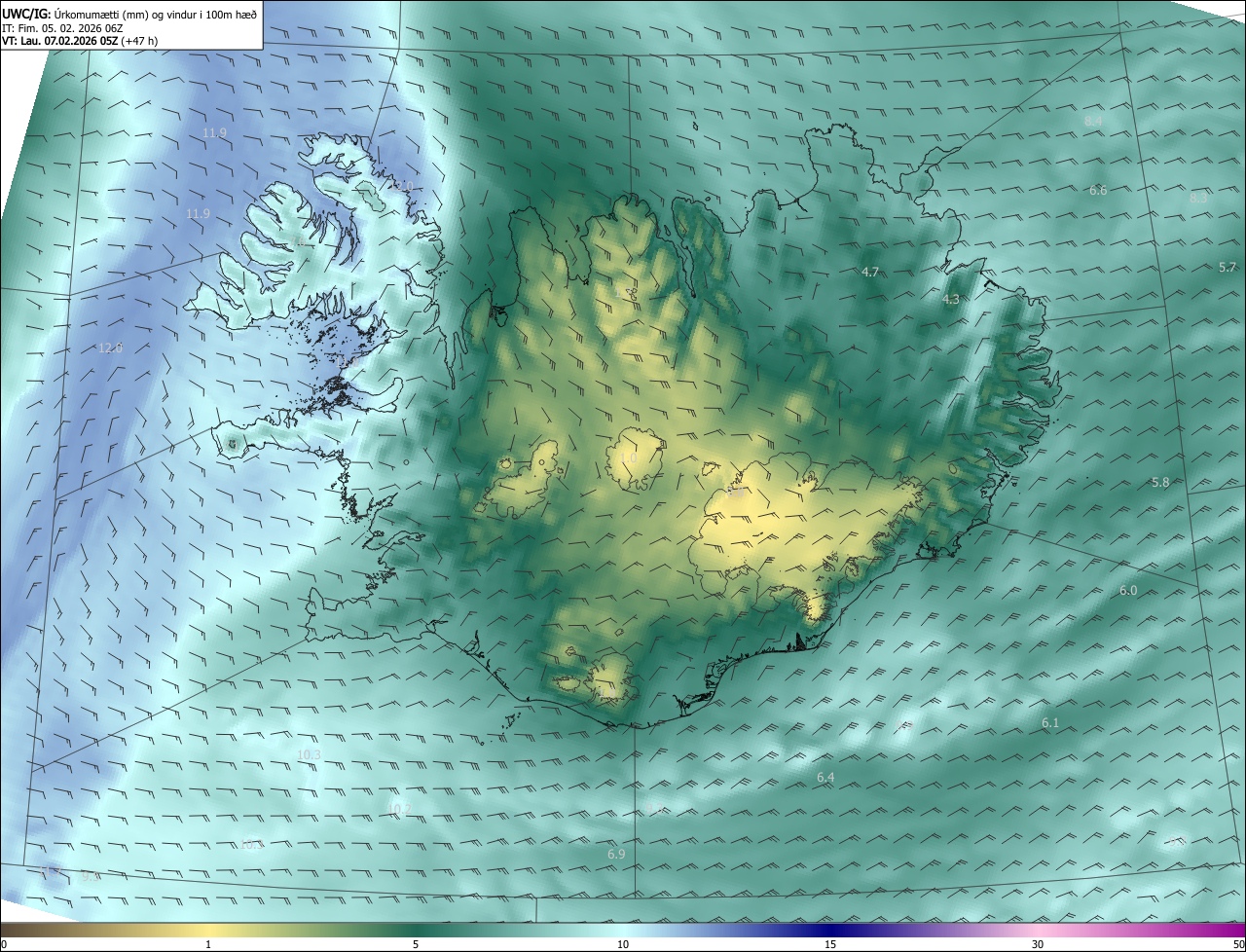1246x952 pixels.
Task: Click the 5.7 value label at right edge
Action: [x=1228, y=267]
